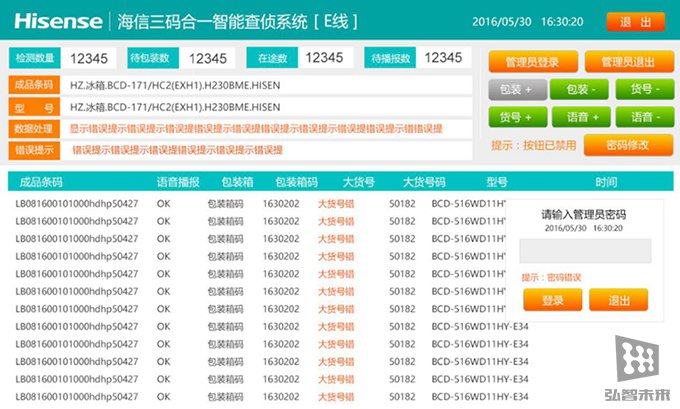
Task: Click the orange 错误提示 field label
Action: coord(34,151)
